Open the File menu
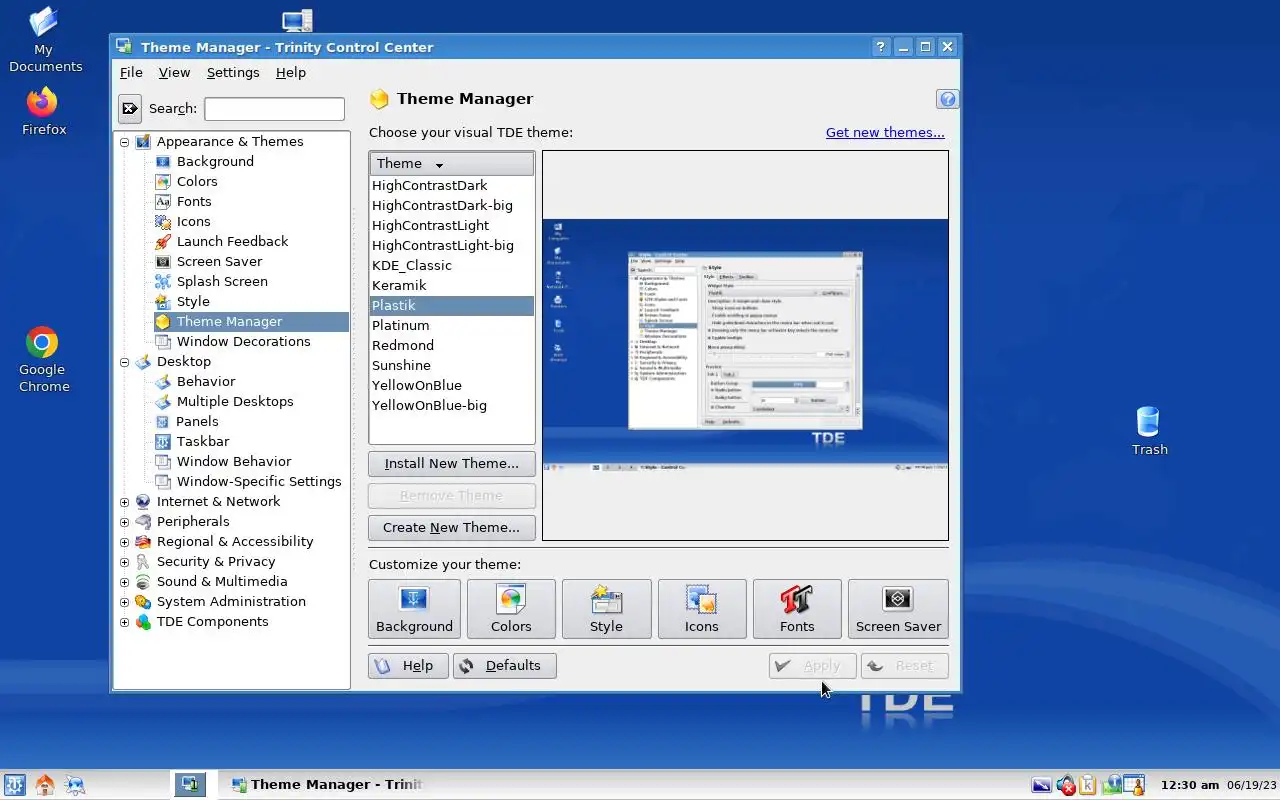 (131, 72)
